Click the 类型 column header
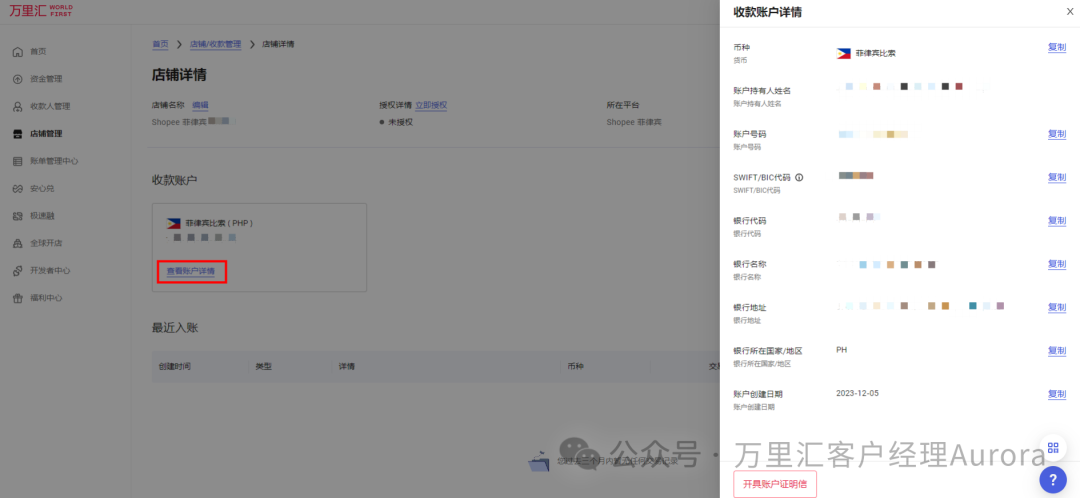This screenshot has width=1080, height=498. pyautogui.click(x=263, y=366)
